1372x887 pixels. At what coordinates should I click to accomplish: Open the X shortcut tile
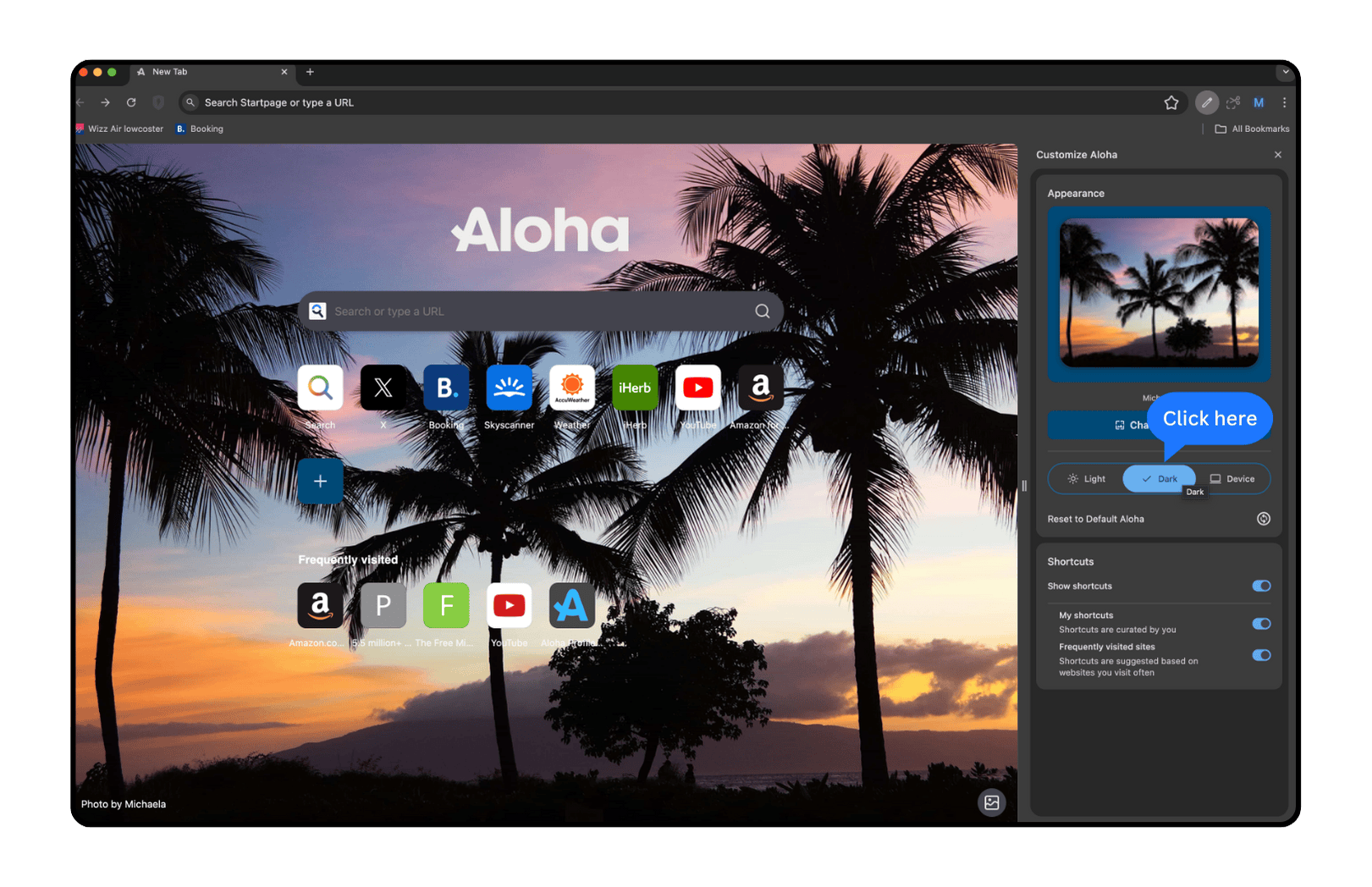point(383,388)
